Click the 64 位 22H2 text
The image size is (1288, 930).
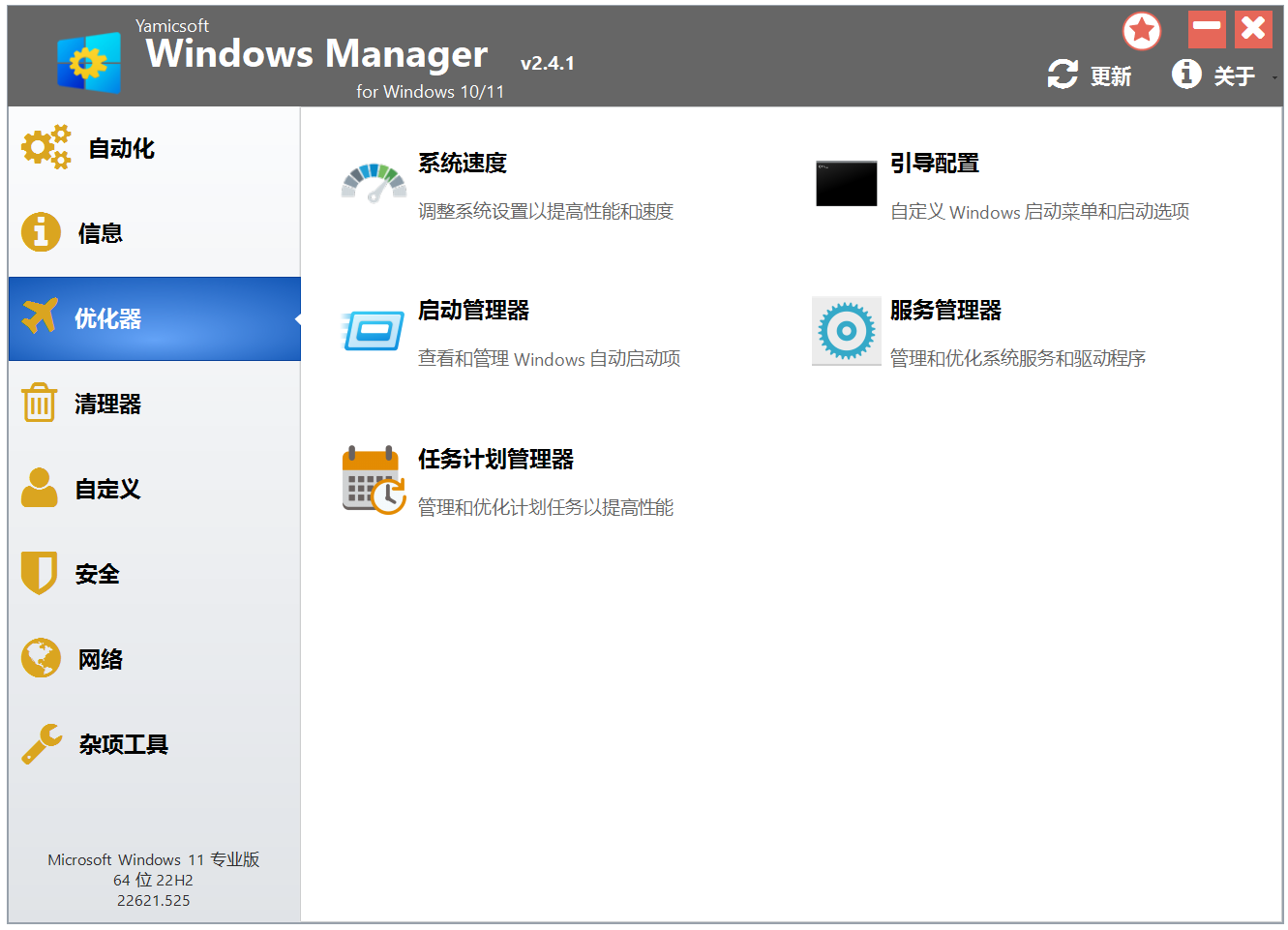[x=153, y=880]
